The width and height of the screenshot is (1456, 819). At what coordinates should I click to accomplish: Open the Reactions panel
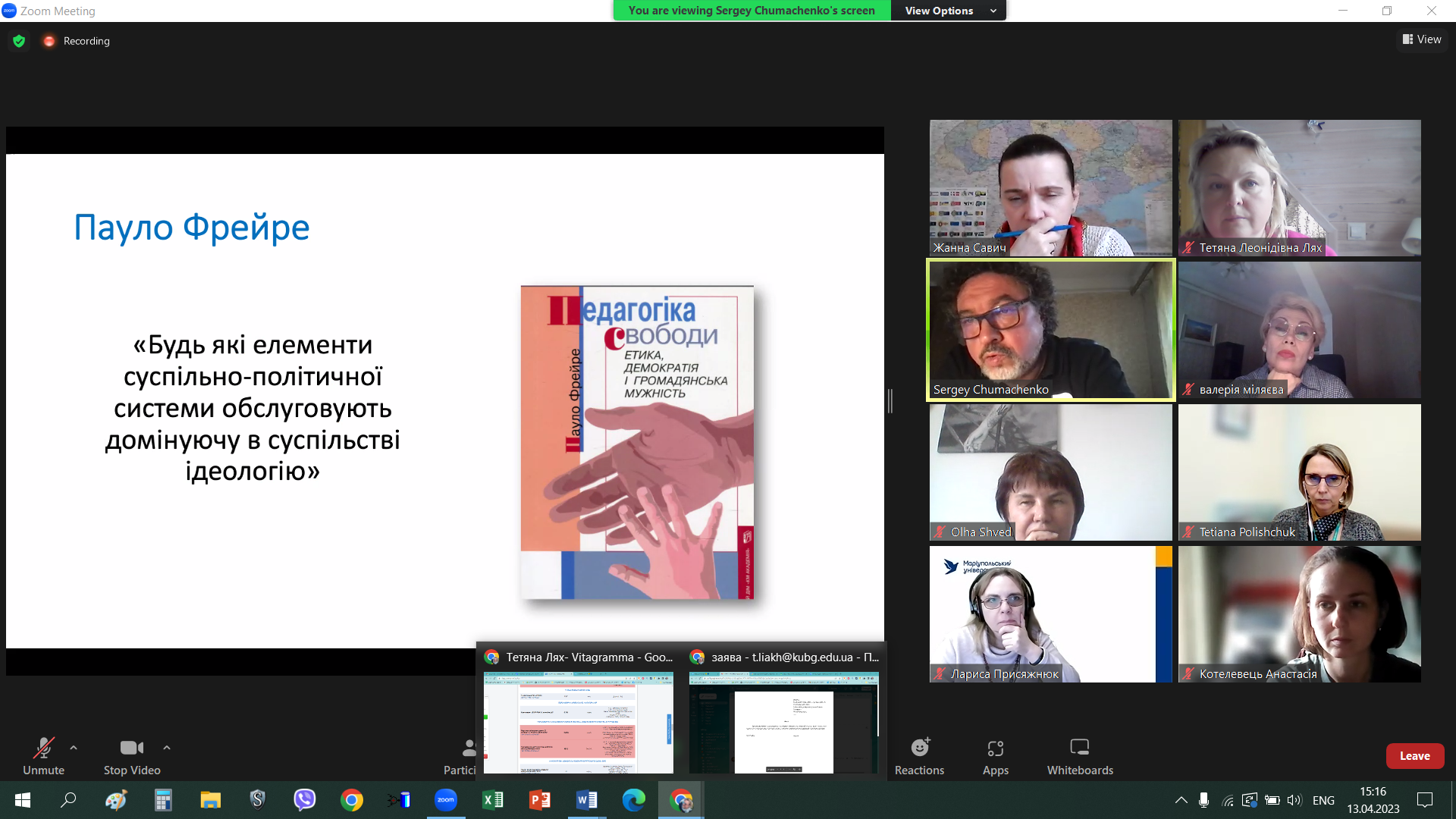click(x=919, y=757)
